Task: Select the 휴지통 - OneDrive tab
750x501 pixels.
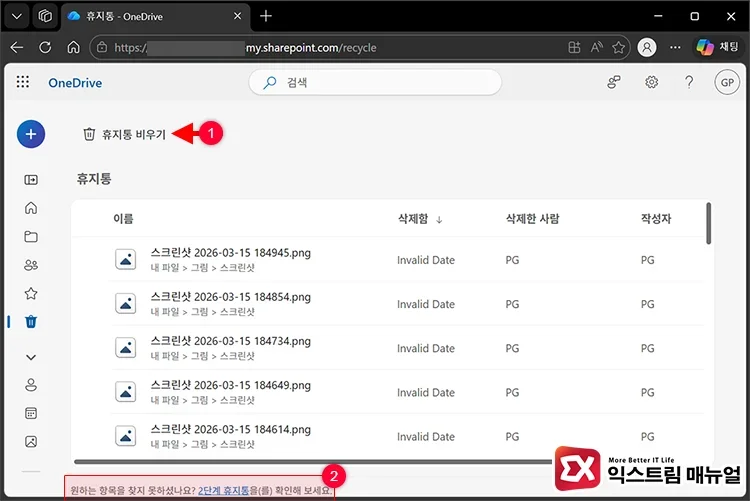Action: (x=153, y=16)
